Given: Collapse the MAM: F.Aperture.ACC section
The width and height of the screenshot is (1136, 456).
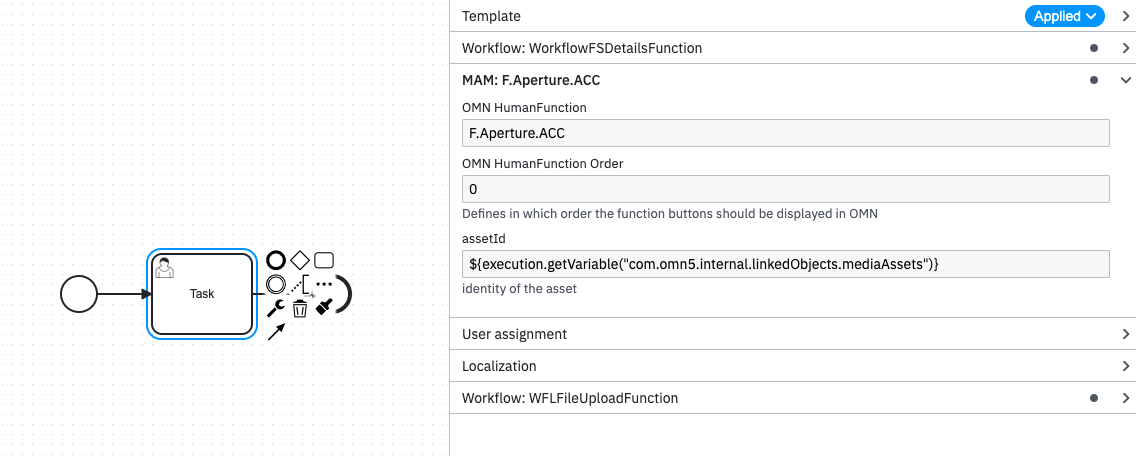Looking at the screenshot, I should click(x=1126, y=80).
